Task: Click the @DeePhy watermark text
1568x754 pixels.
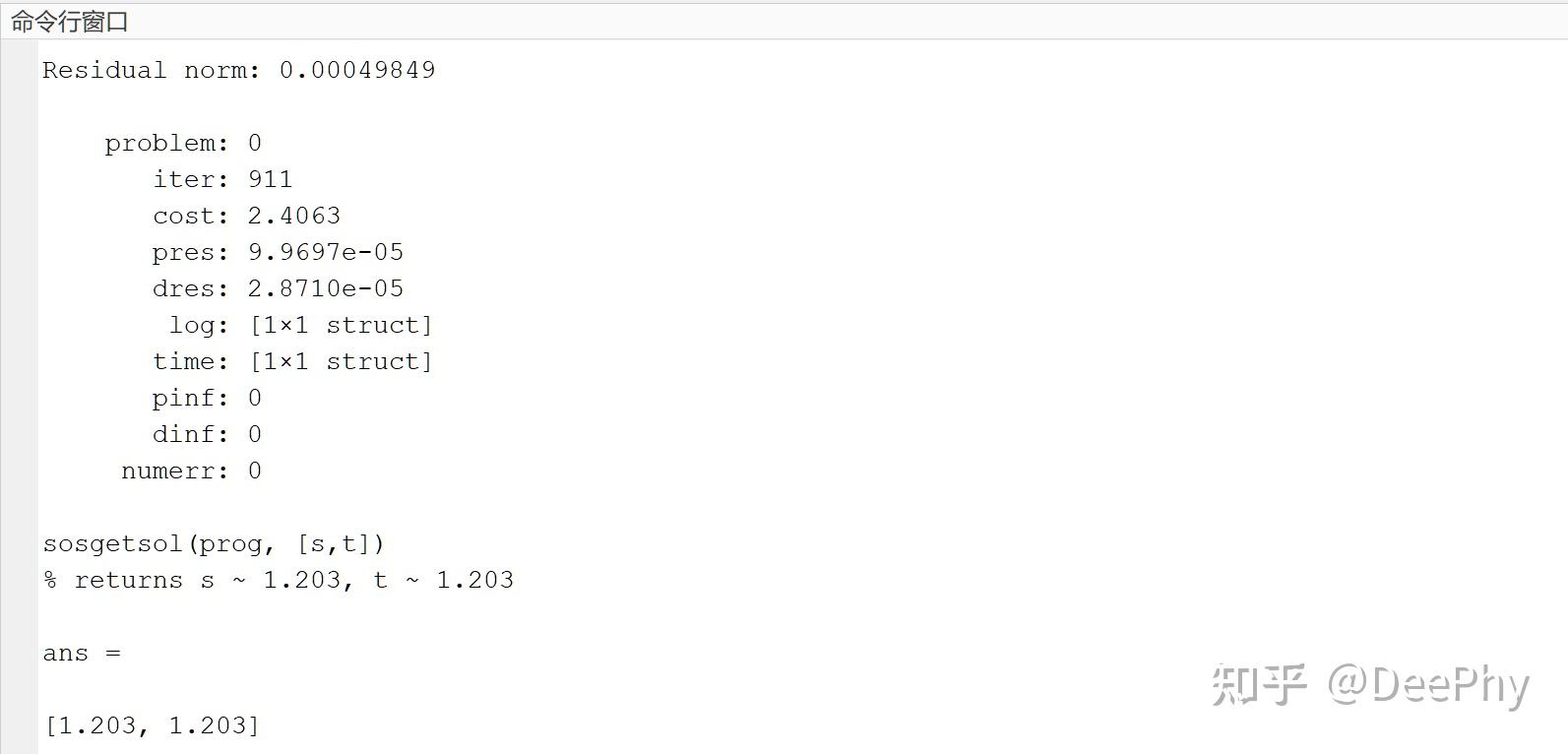Action: pyautogui.click(x=1428, y=684)
